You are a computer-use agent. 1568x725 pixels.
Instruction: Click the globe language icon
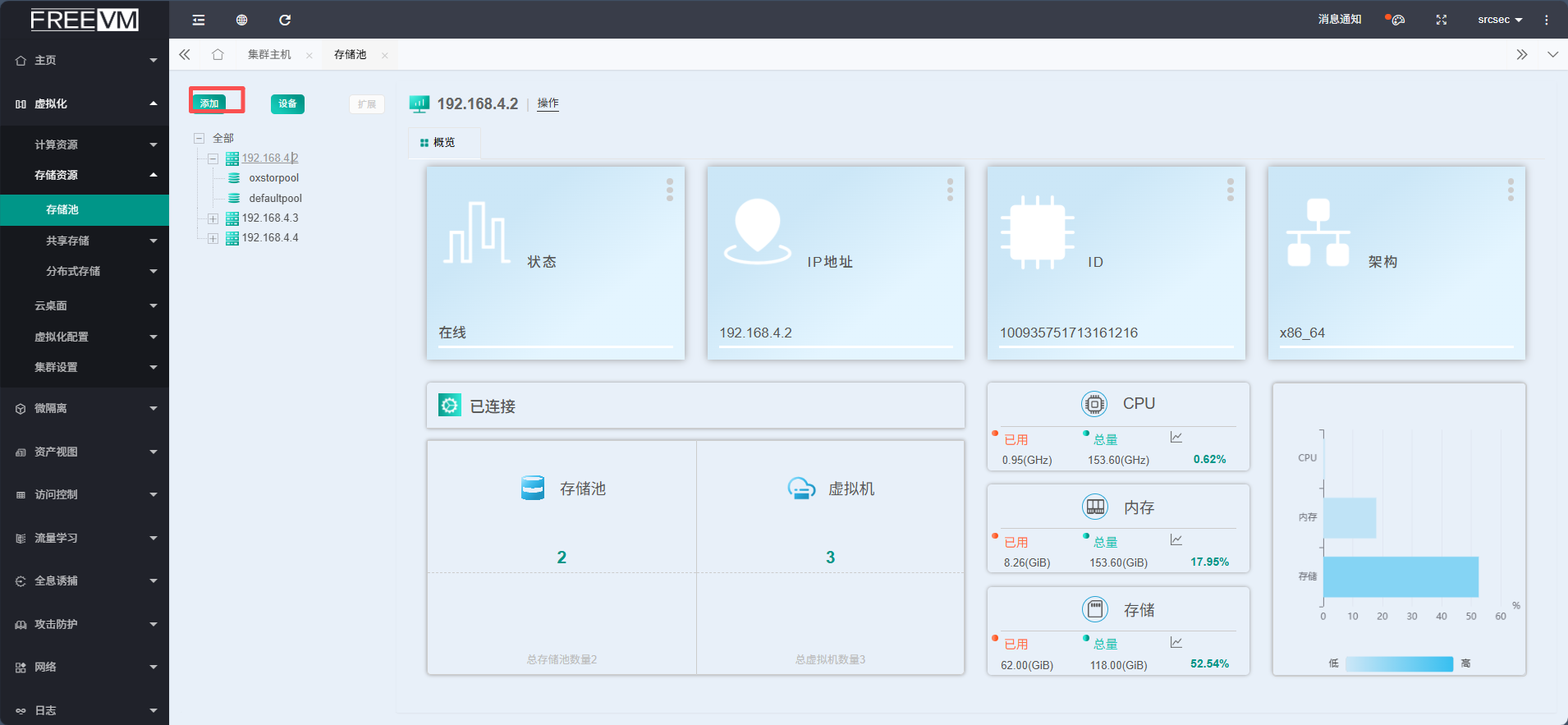click(x=241, y=20)
